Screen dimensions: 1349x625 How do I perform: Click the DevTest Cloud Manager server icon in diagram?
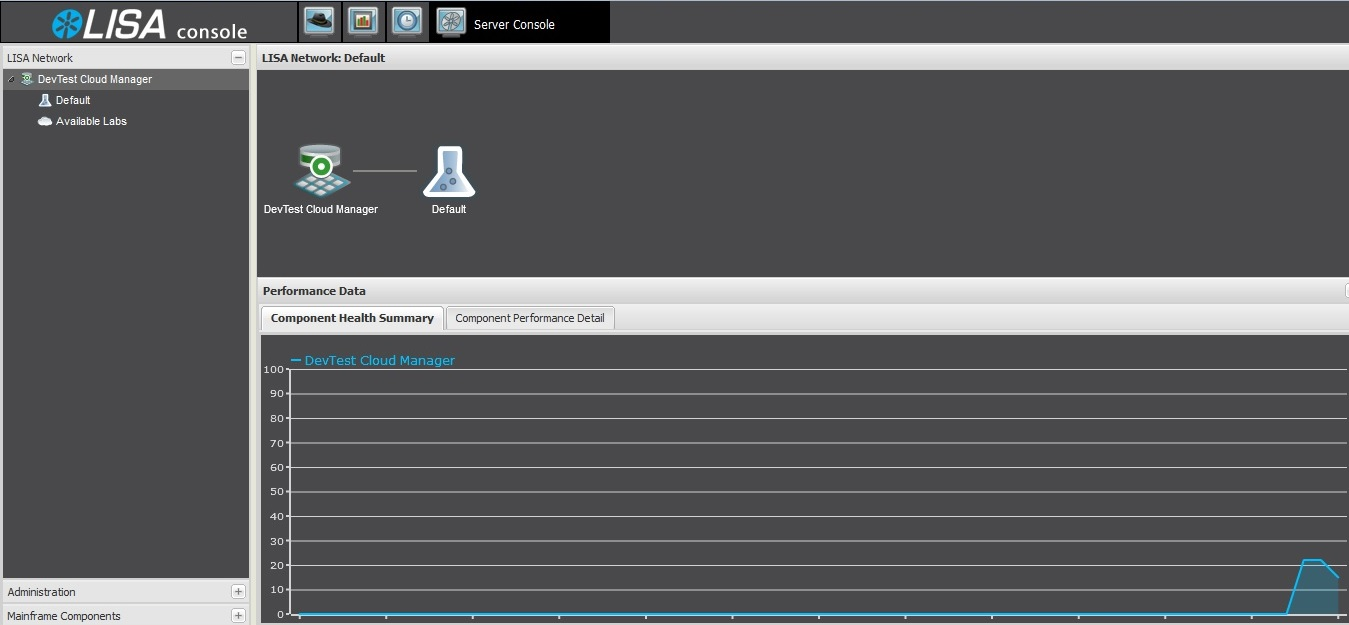tap(321, 170)
